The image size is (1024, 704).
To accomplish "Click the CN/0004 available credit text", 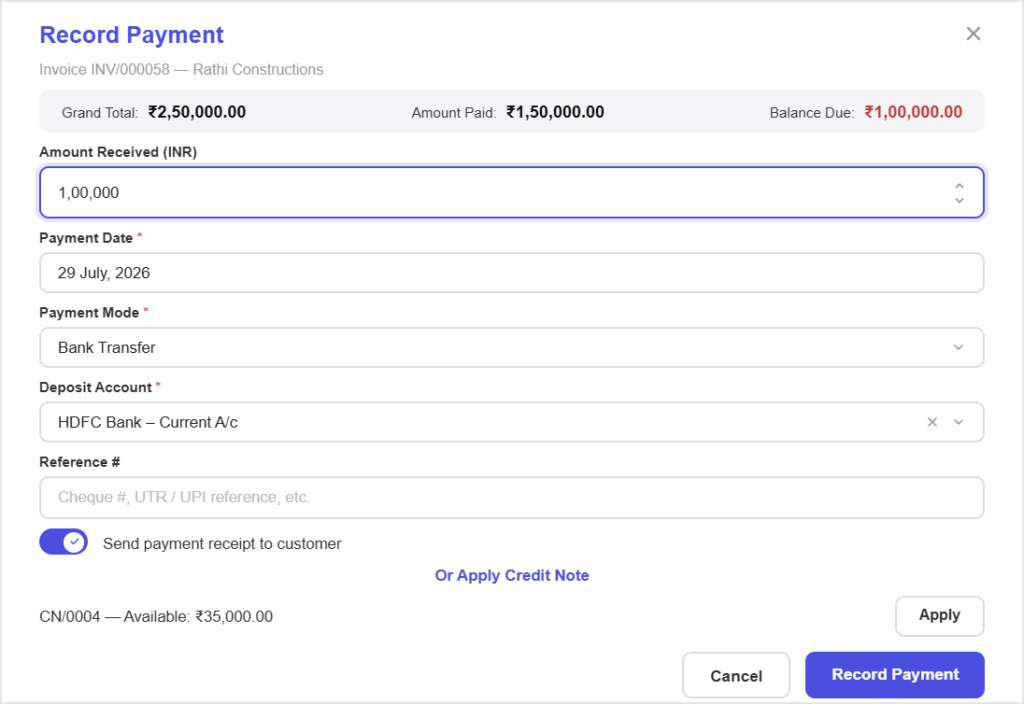I will tap(156, 616).
